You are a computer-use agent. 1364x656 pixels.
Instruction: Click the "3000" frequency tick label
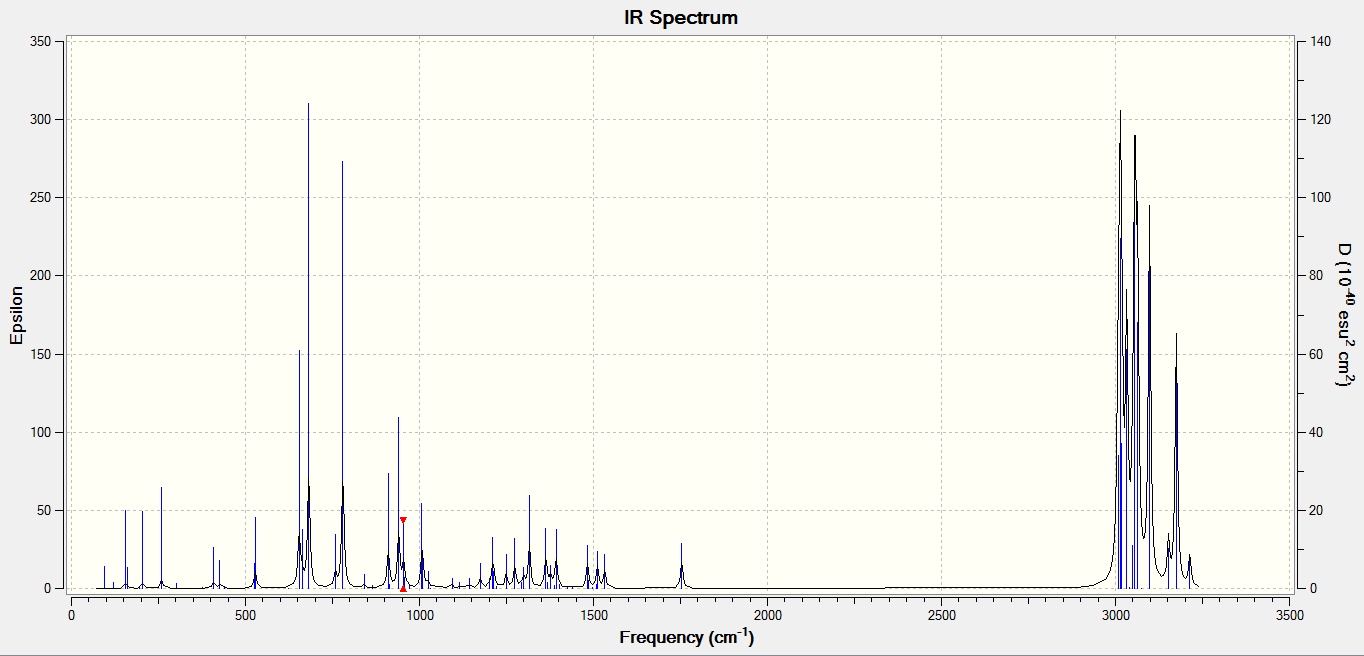tap(1116, 613)
